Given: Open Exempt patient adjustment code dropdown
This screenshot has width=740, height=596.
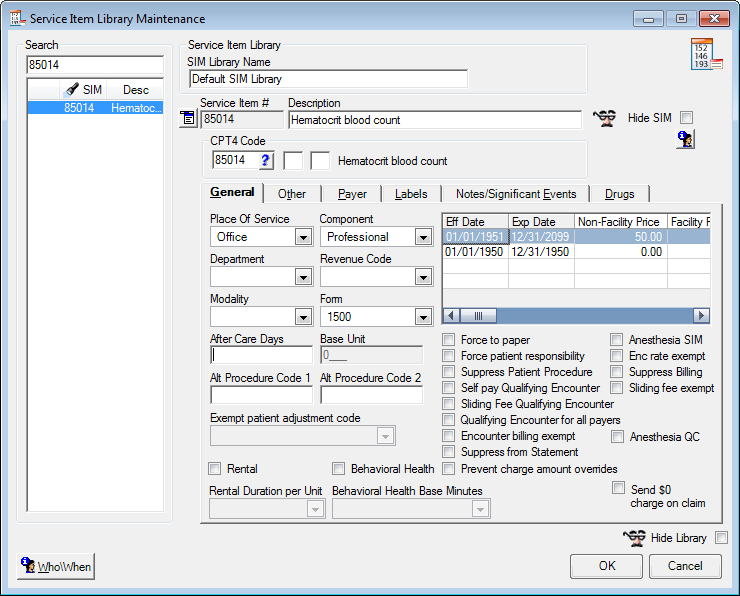Looking at the screenshot, I should click(x=386, y=436).
